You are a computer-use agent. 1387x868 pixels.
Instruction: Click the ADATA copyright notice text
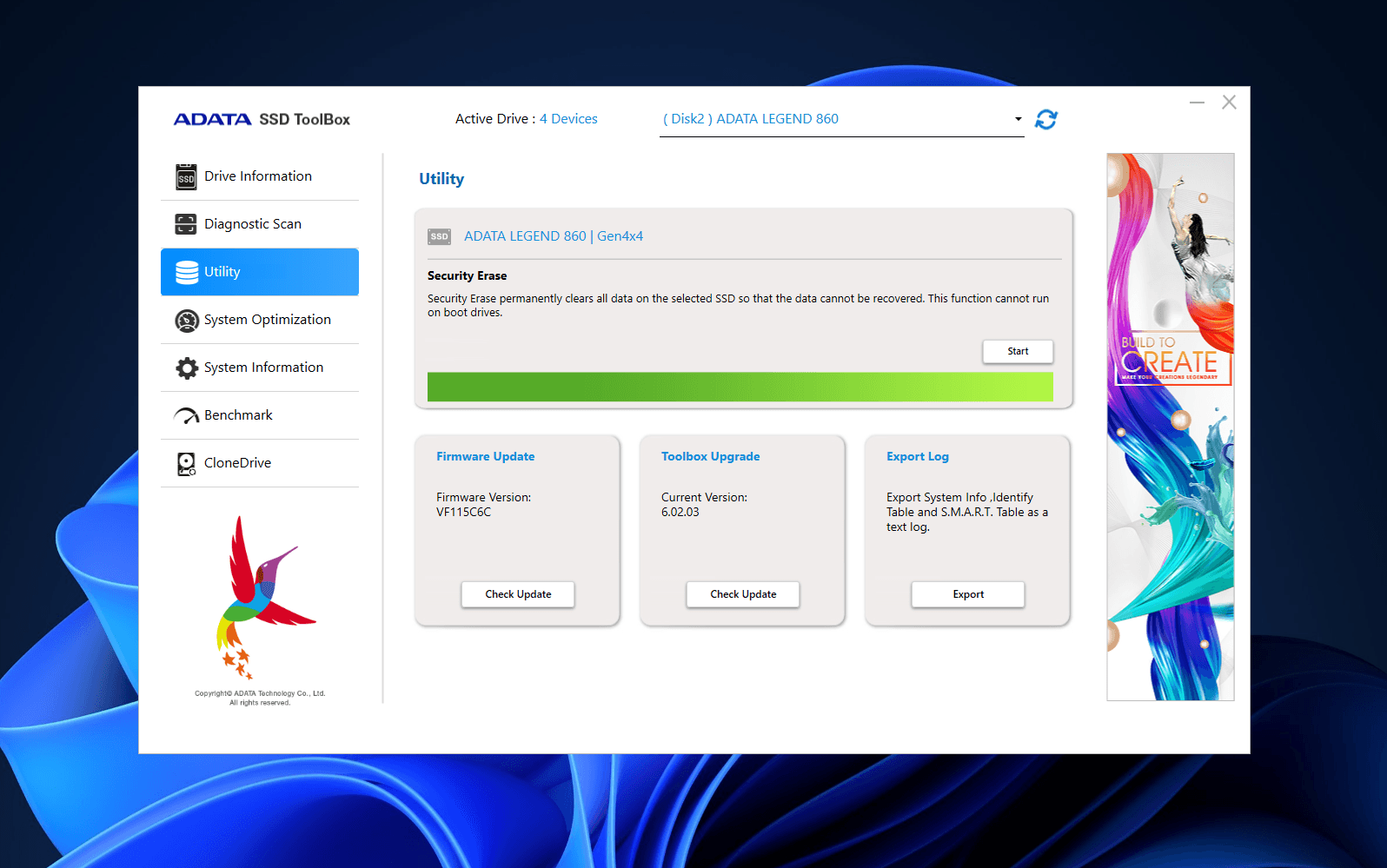(260, 699)
